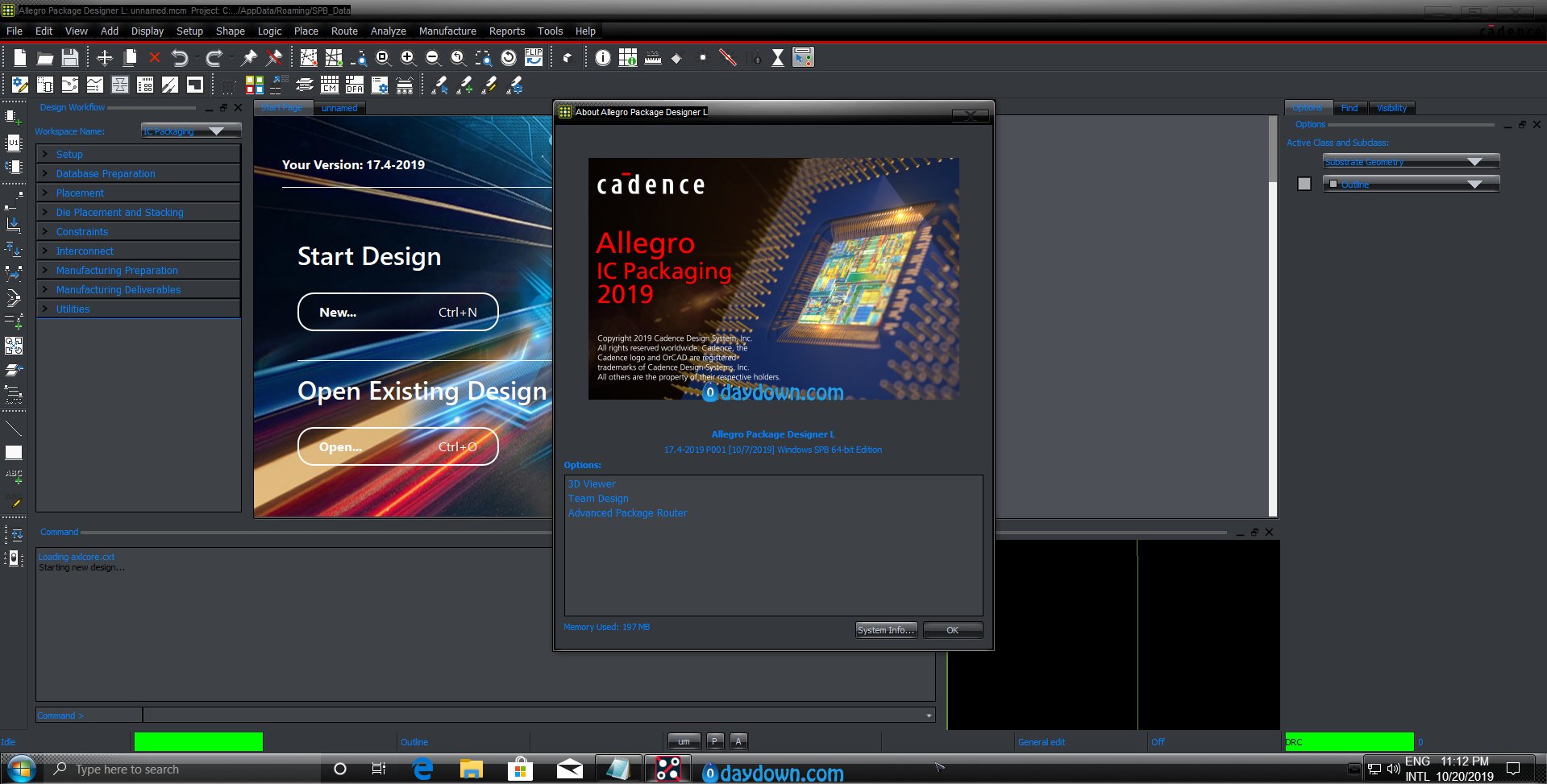Click the hourglass toolbar icon
This screenshot has width=1547, height=784.
coord(778,57)
